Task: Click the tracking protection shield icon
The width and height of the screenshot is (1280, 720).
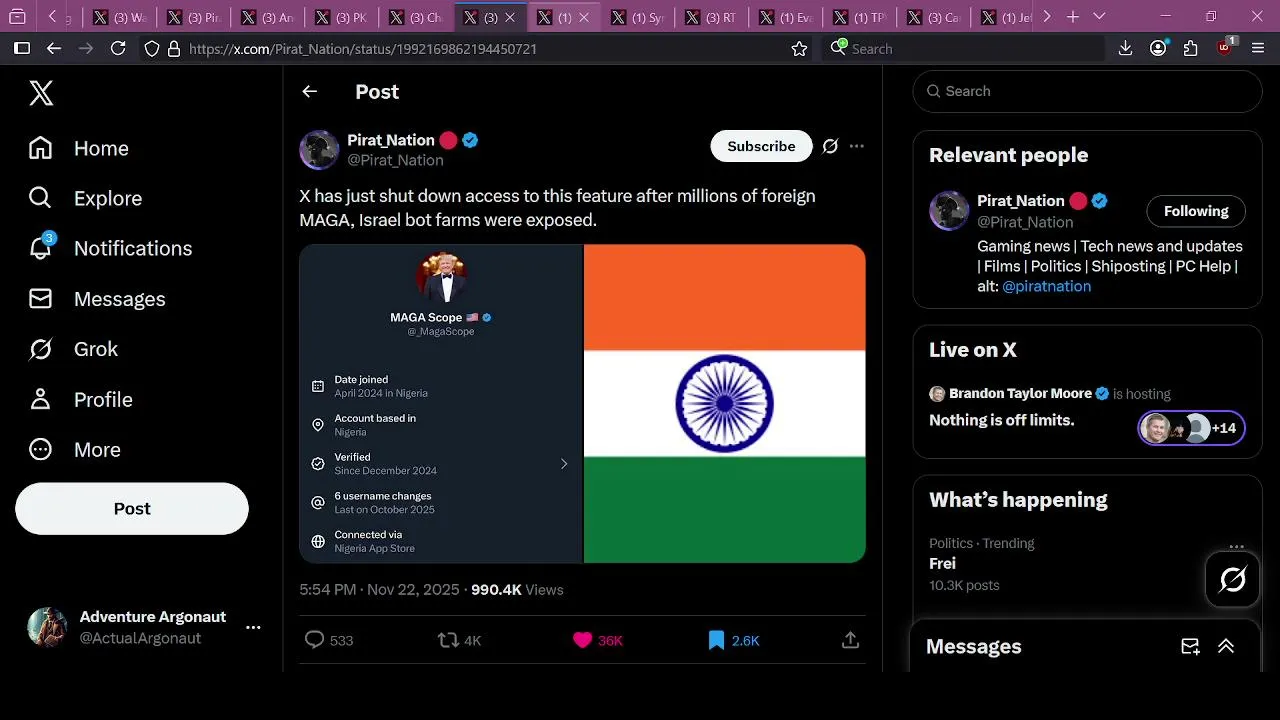Action: click(x=152, y=48)
